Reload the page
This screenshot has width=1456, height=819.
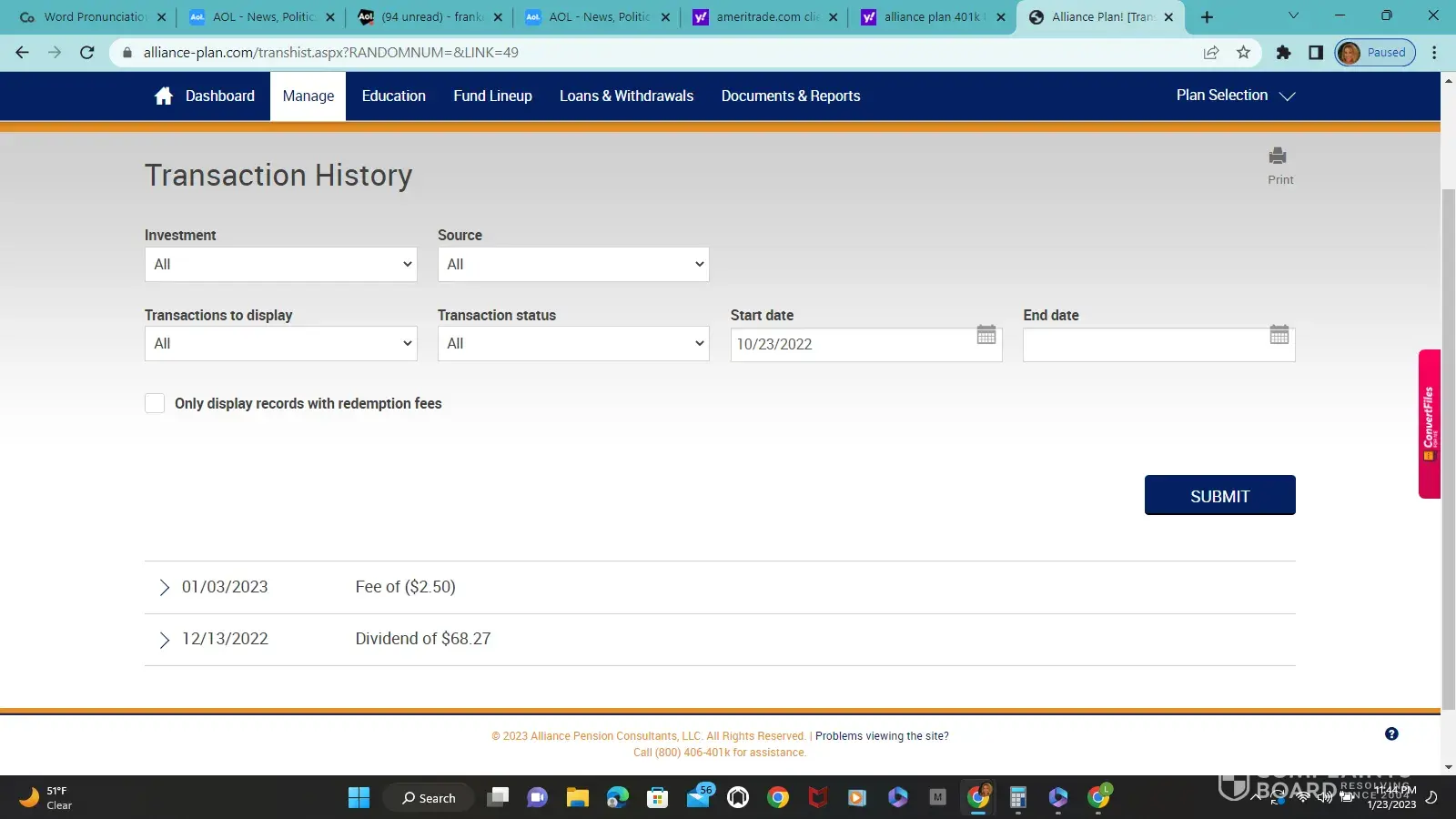coord(87,53)
